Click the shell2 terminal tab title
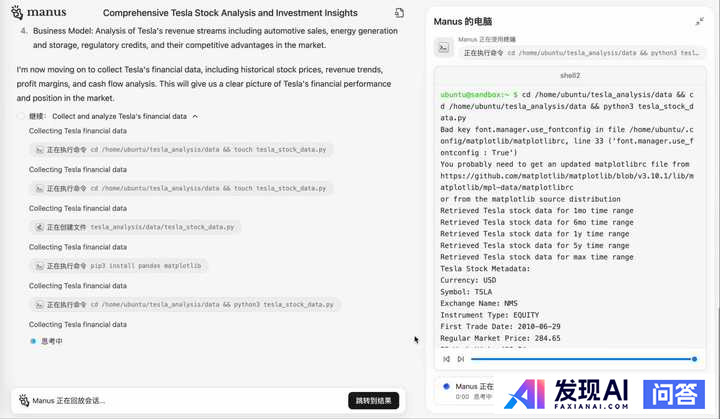 [569, 75]
